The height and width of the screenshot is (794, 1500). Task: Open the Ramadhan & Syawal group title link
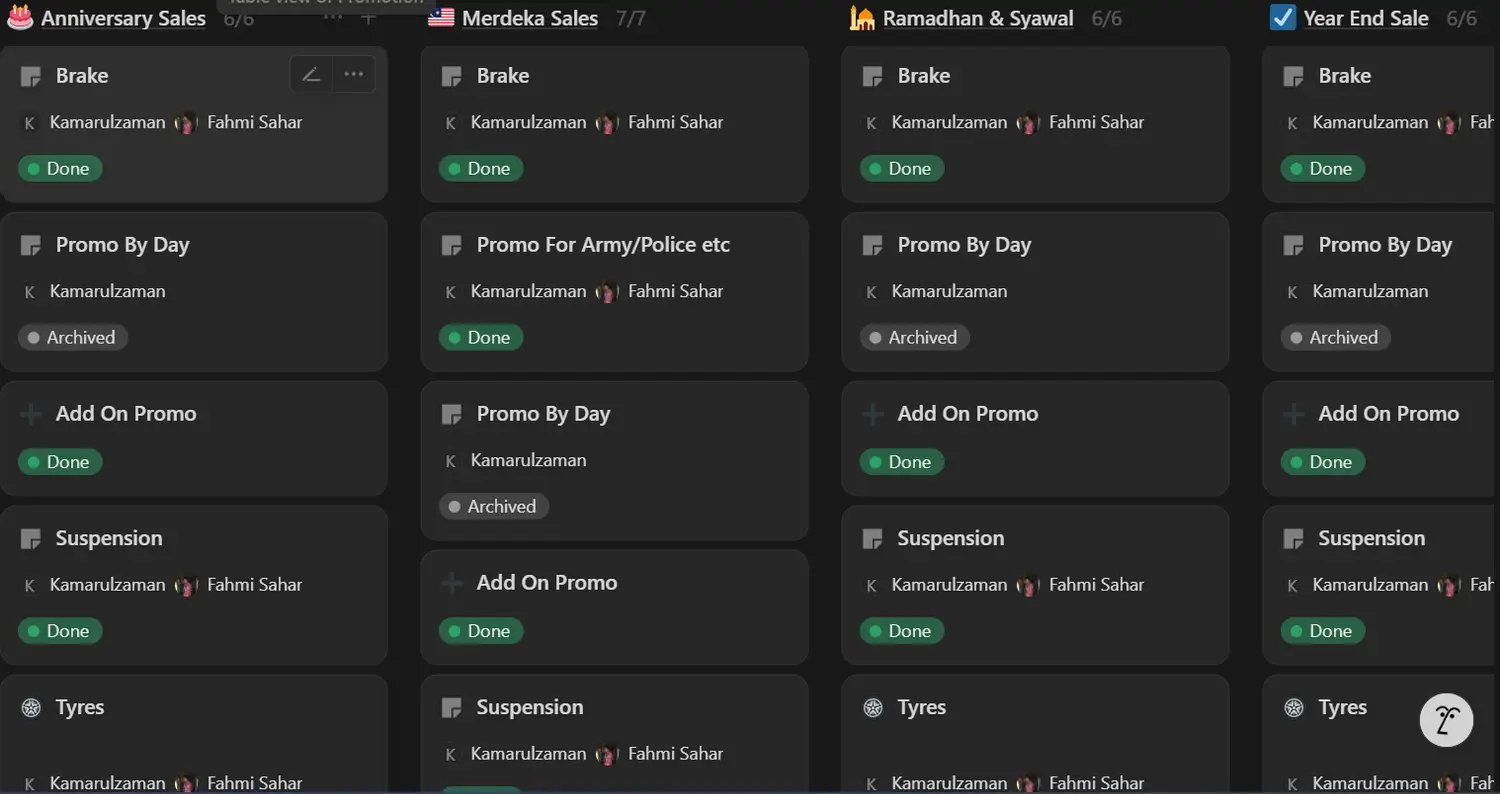pyautogui.click(x=978, y=18)
